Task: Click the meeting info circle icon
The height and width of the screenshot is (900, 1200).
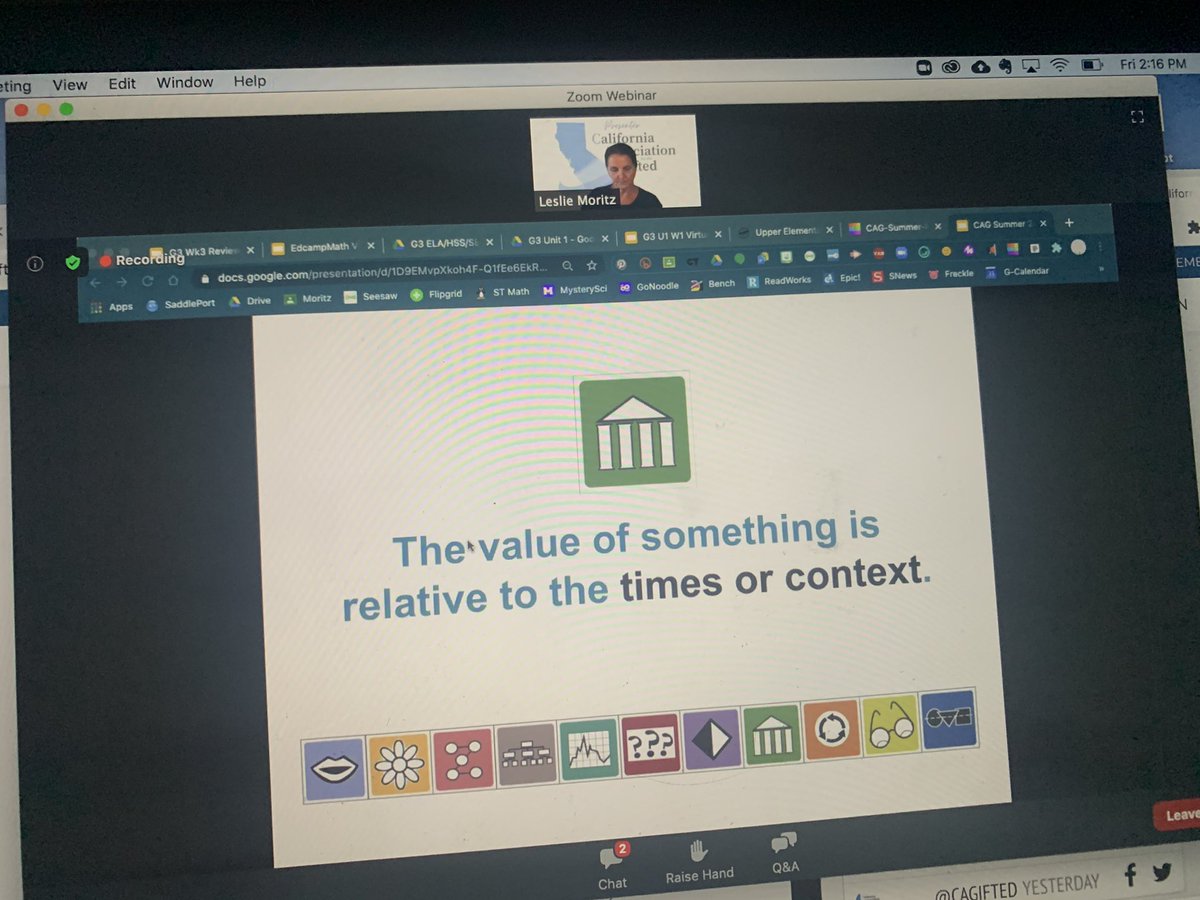Action: tap(35, 264)
